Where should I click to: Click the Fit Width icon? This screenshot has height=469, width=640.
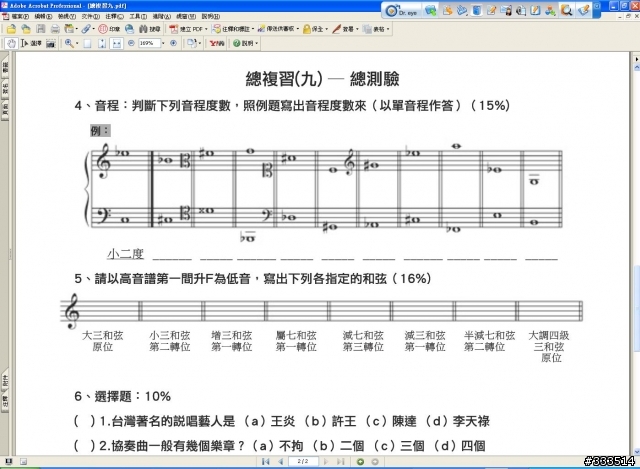[x=117, y=43]
